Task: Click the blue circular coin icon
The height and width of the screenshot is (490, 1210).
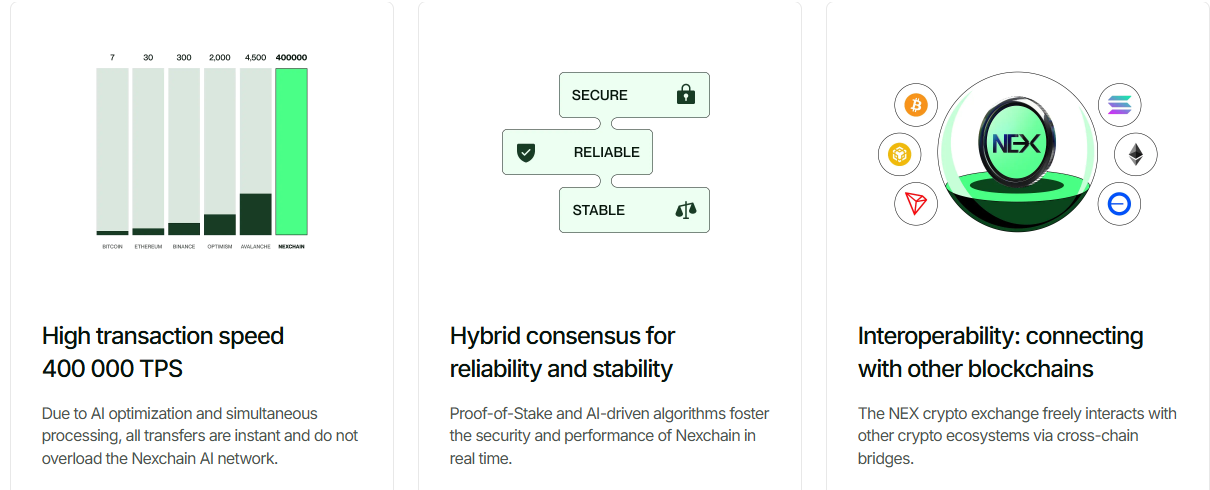Action: pos(1118,204)
